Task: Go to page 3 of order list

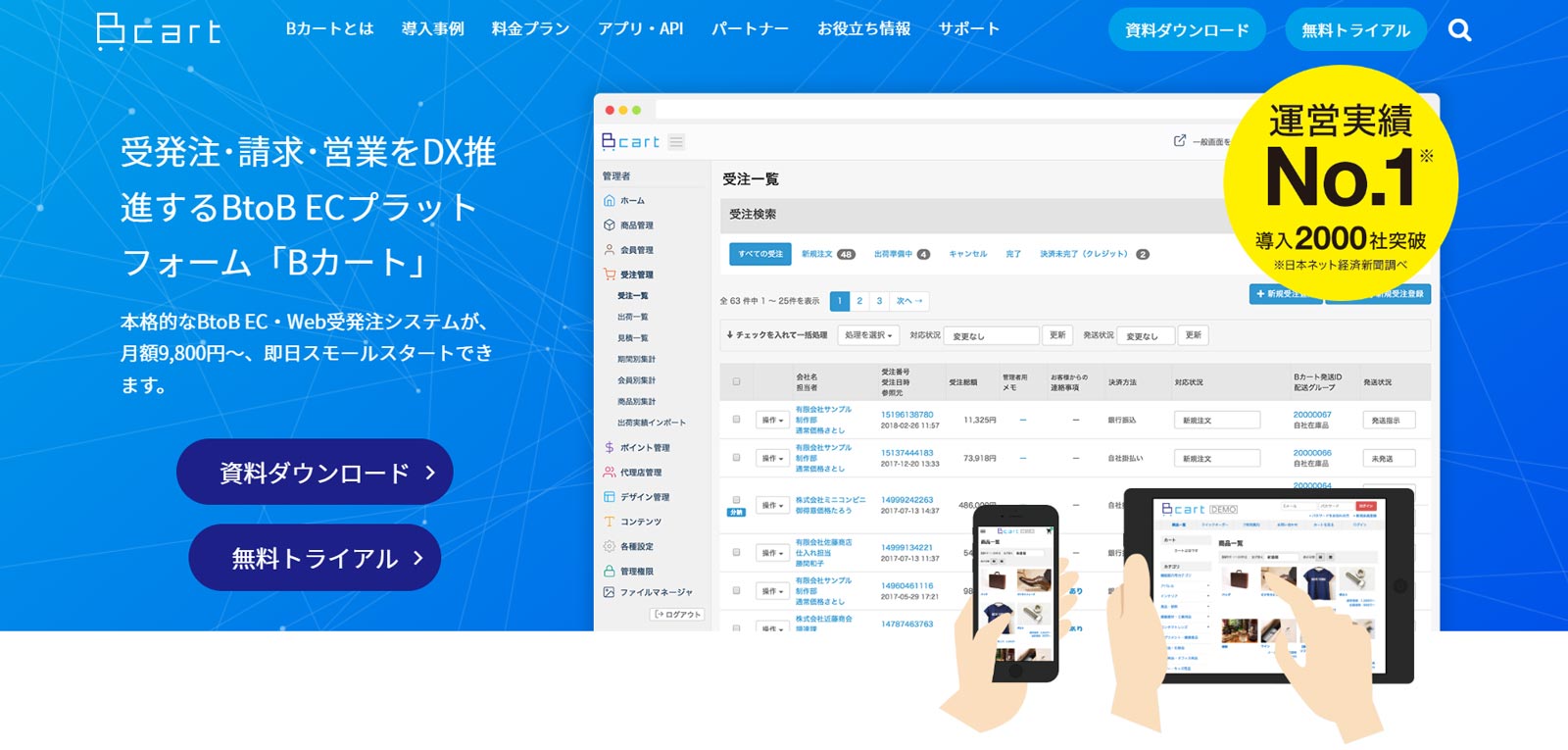Action: point(880,301)
